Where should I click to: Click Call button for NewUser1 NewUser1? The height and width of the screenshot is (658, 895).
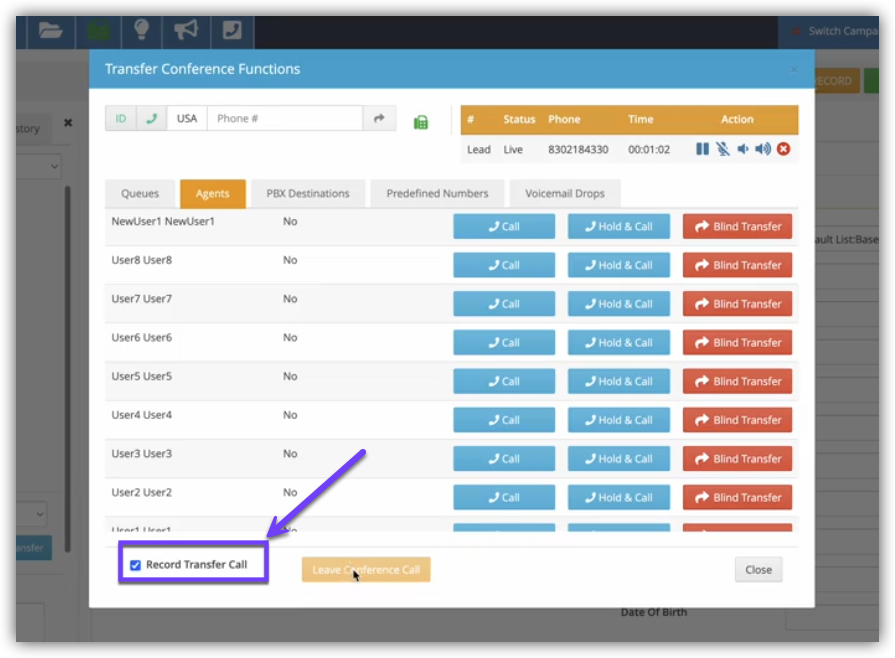pyautogui.click(x=504, y=226)
